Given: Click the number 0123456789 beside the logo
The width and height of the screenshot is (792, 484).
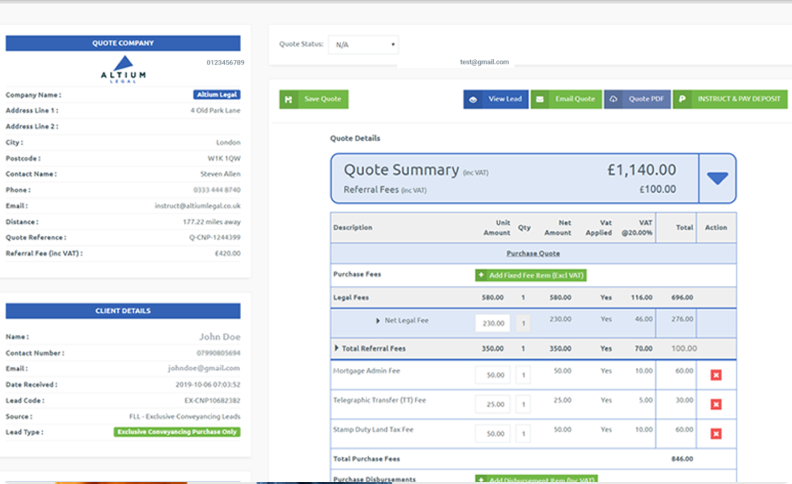Looking at the screenshot, I should coord(225,63).
